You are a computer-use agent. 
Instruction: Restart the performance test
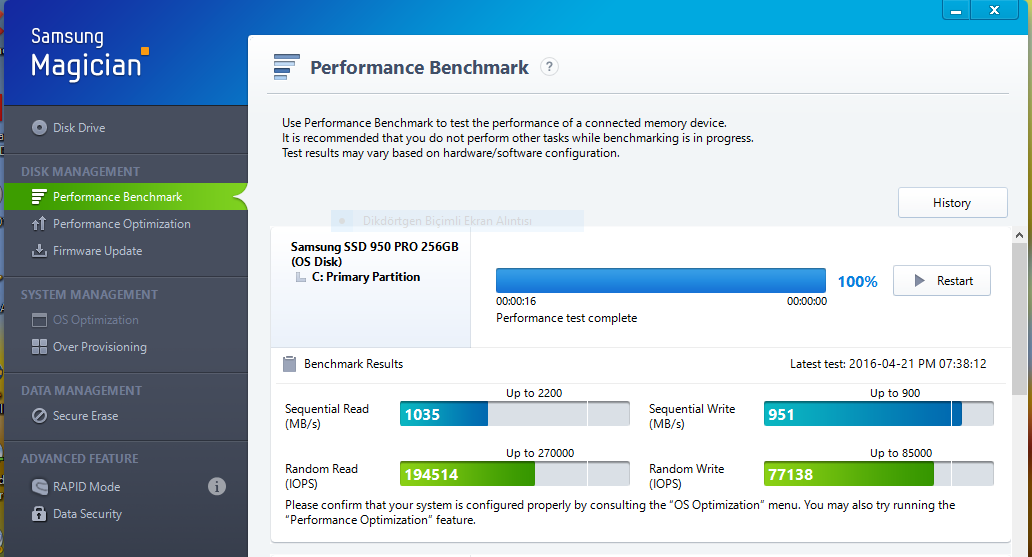pyautogui.click(x=941, y=280)
